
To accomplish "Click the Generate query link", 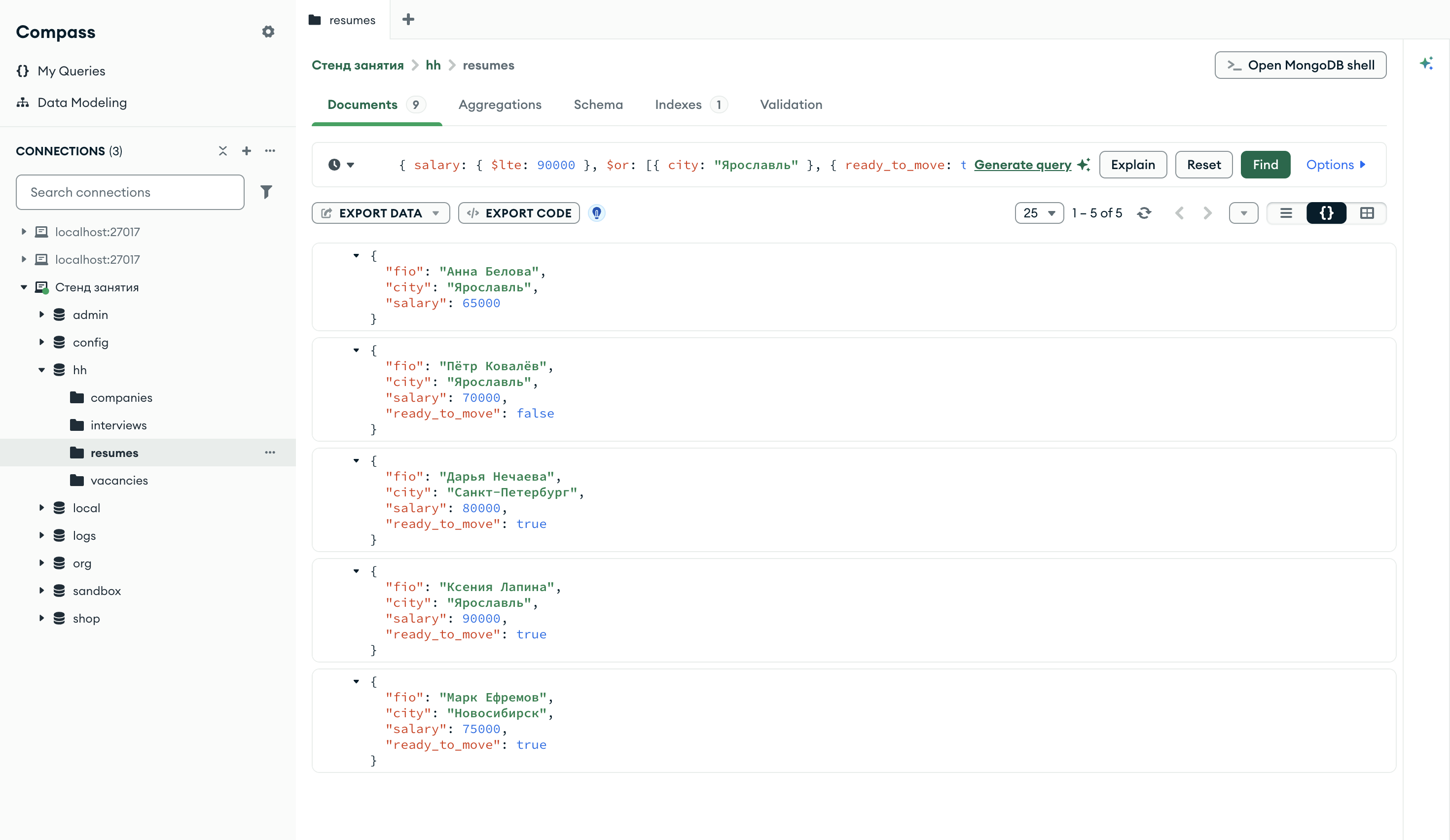I will pyautogui.click(x=1022, y=165).
